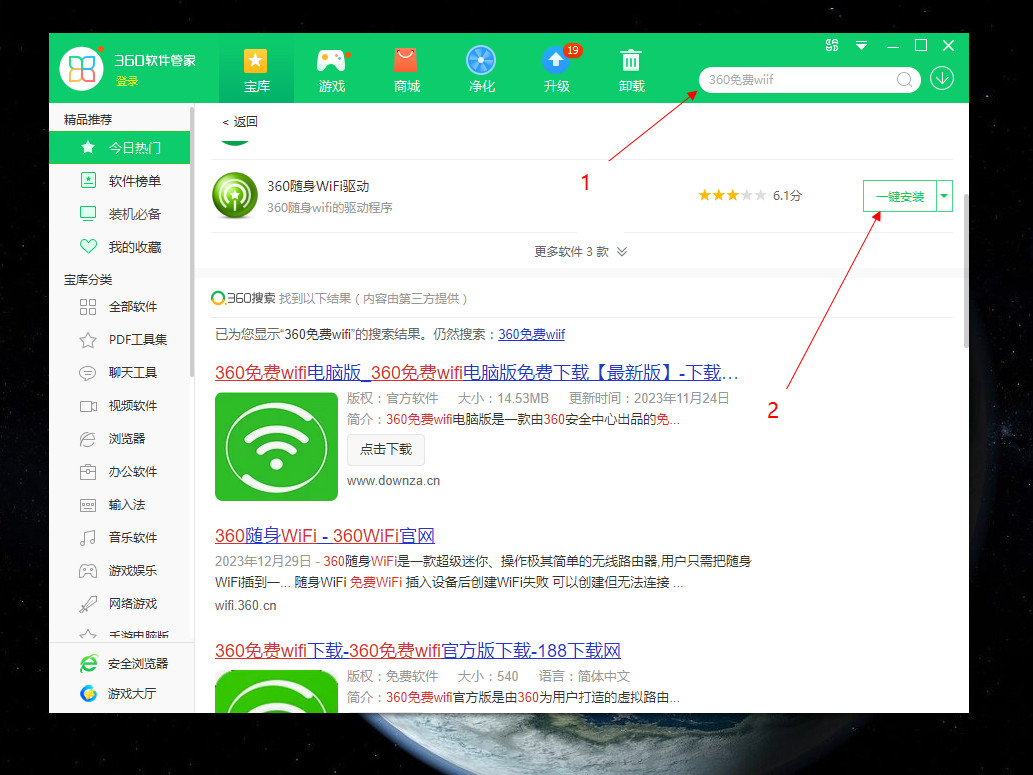Open dropdown arrow next to 一键安装
1033x775 pixels.
(944, 196)
